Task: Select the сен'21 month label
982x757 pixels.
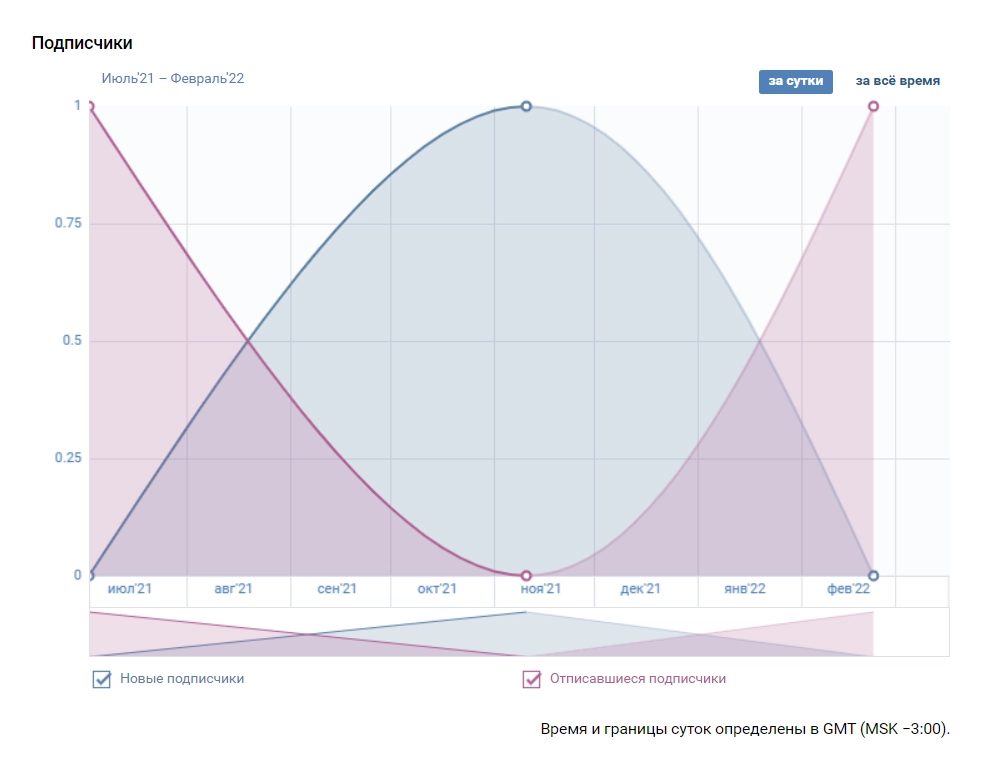Action: pyautogui.click(x=337, y=589)
